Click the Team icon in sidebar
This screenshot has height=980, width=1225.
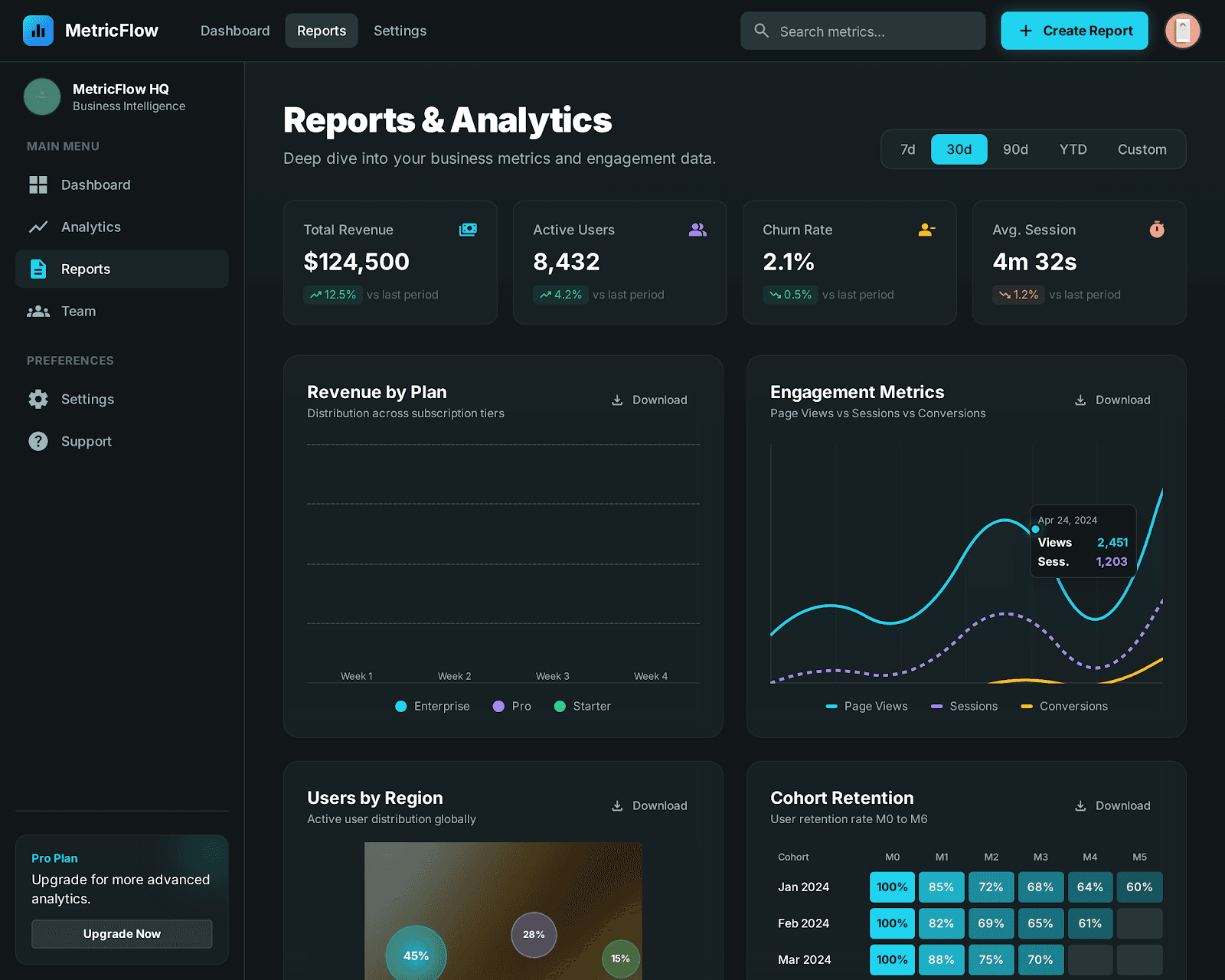point(38,311)
